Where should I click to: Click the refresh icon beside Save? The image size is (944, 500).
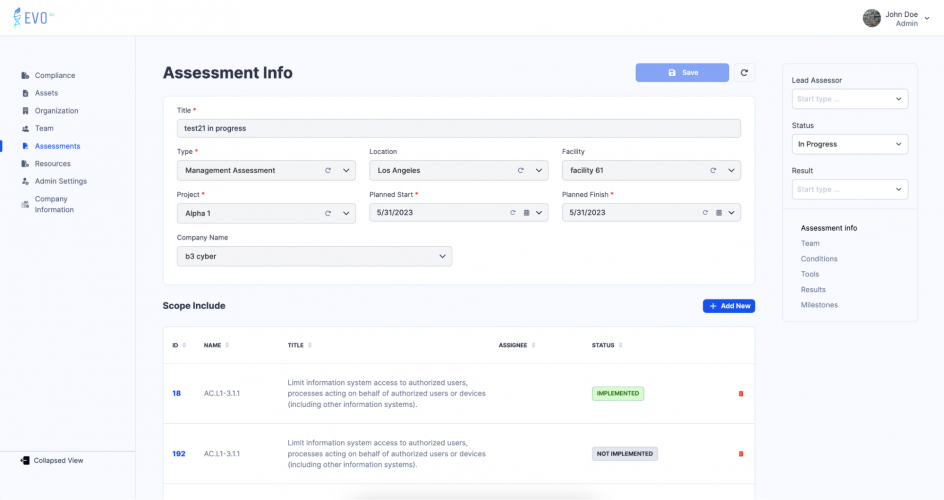(x=744, y=73)
